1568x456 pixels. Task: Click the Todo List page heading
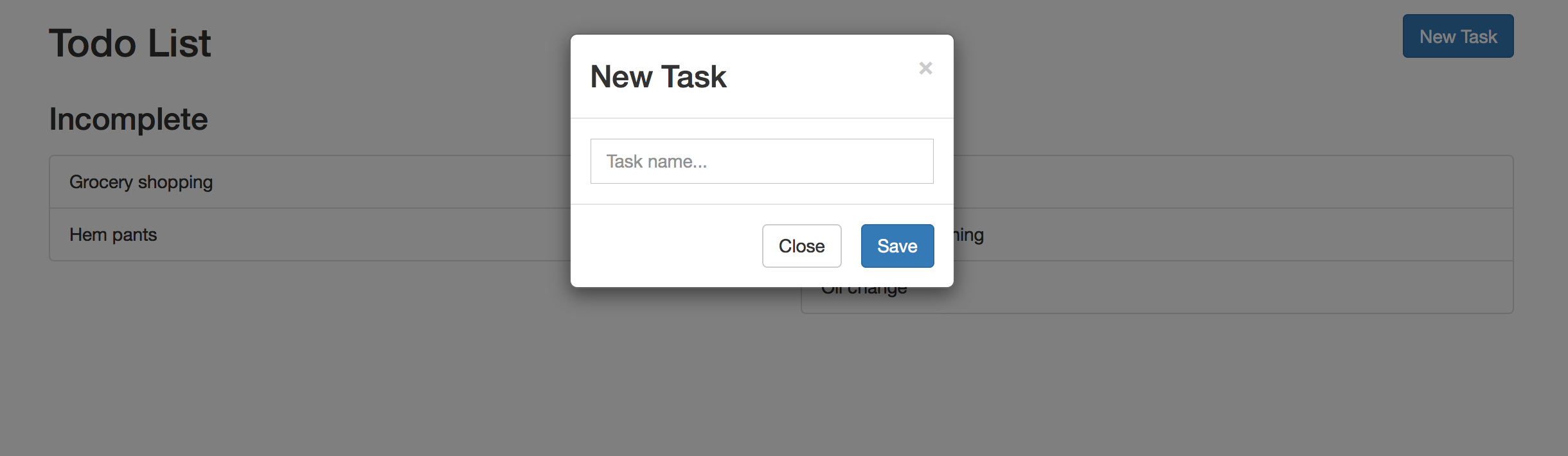pos(130,43)
